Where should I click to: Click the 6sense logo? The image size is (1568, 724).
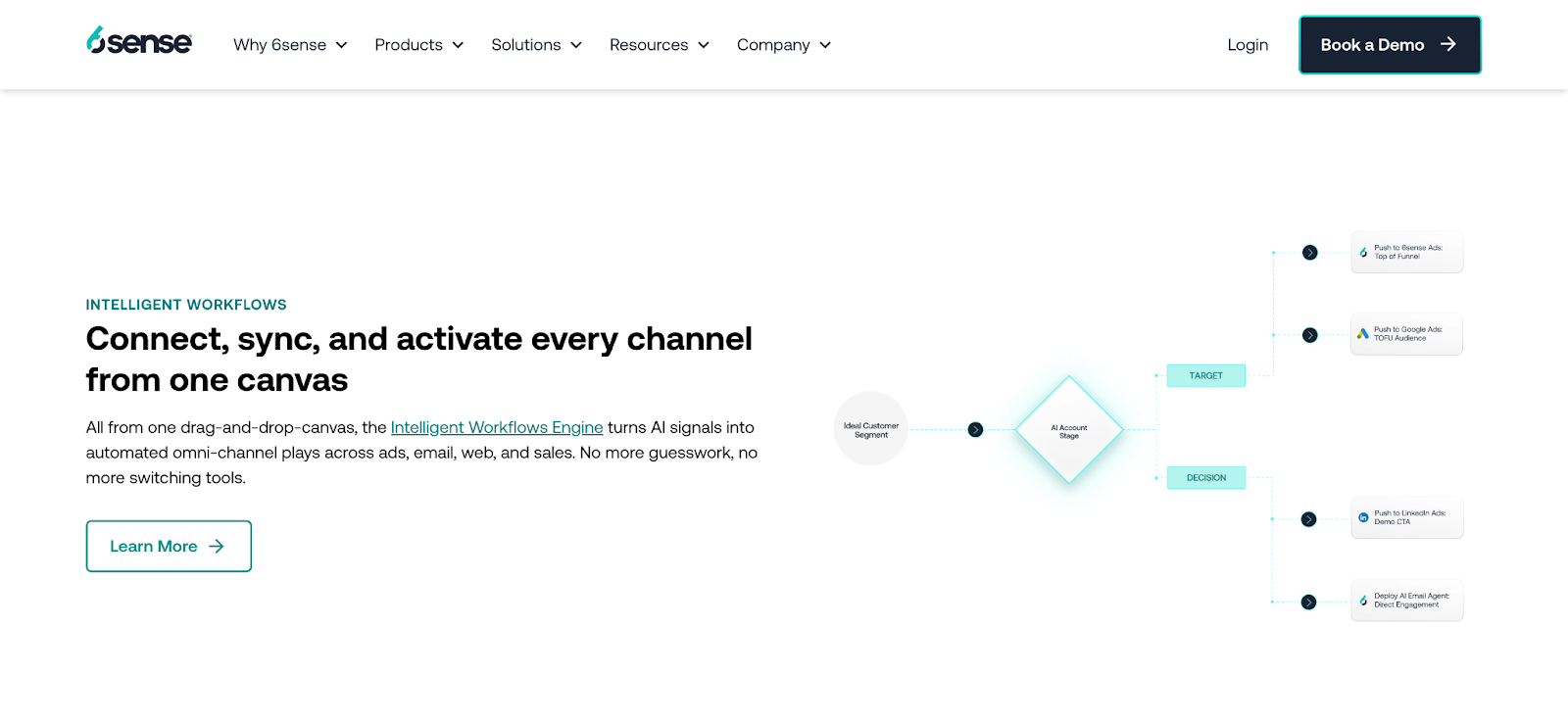coord(139,41)
